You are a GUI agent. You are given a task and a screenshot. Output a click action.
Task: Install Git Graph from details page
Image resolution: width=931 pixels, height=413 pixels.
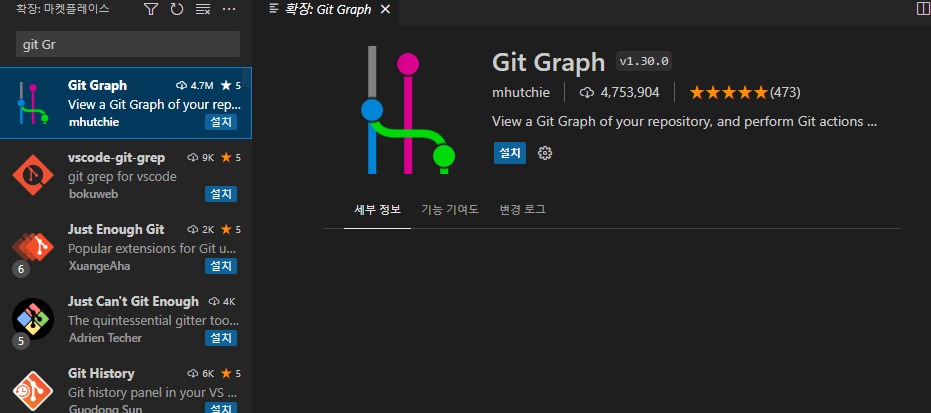(x=509, y=153)
